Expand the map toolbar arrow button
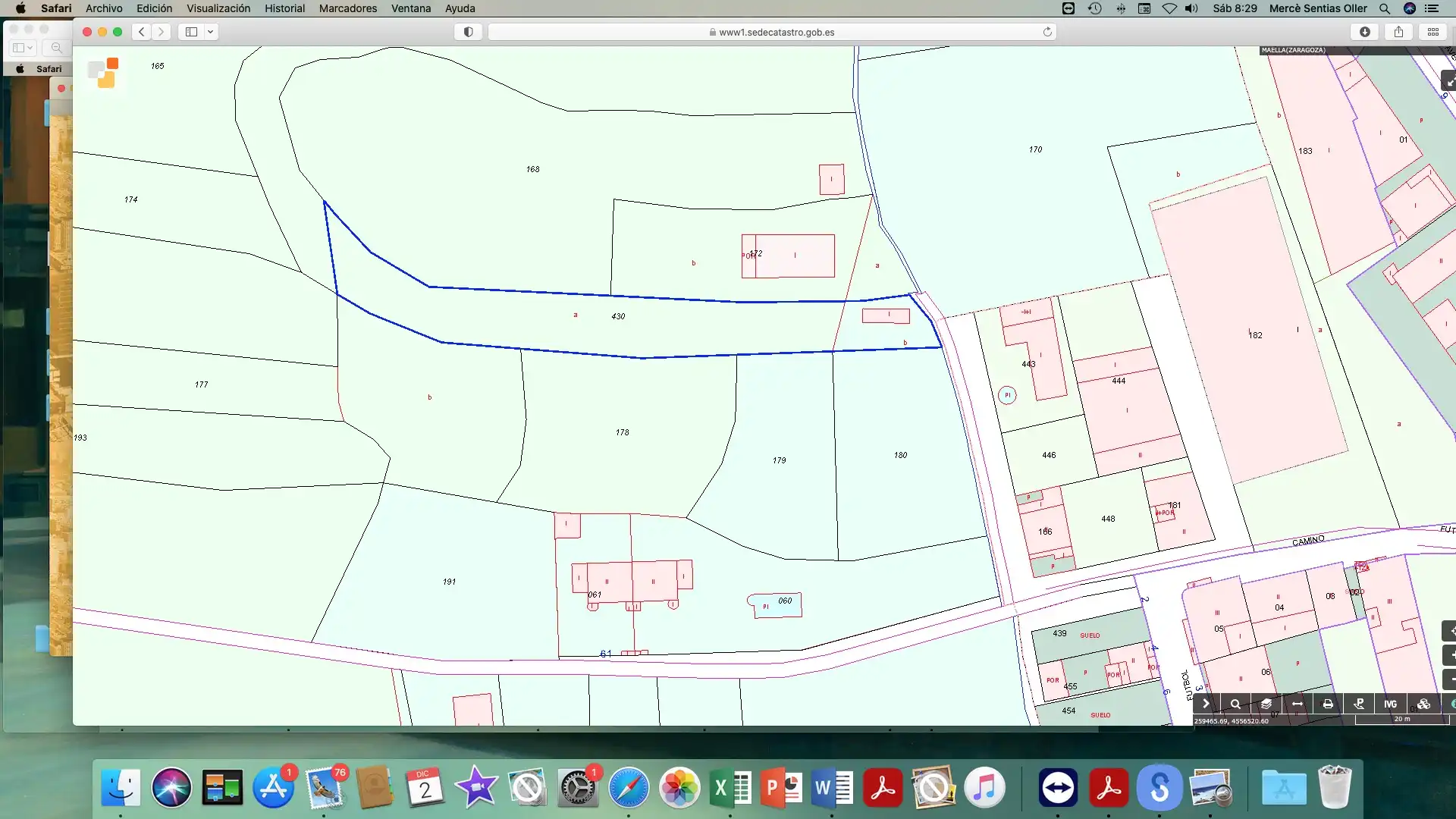This screenshot has height=819, width=1456. pyautogui.click(x=1206, y=704)
